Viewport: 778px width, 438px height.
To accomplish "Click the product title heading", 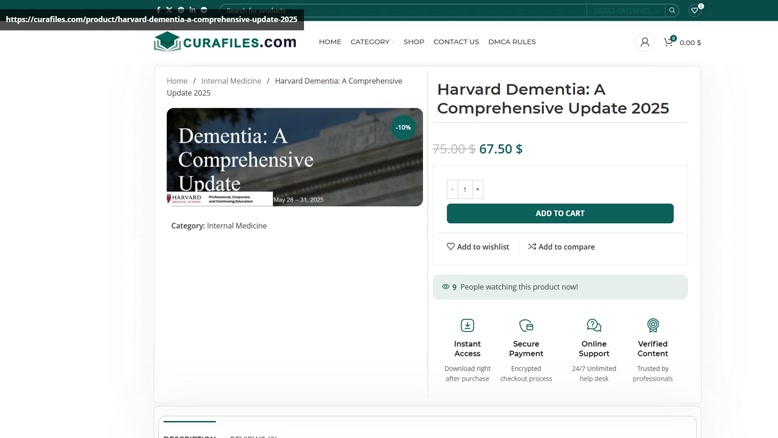I will tap(553, 99).
